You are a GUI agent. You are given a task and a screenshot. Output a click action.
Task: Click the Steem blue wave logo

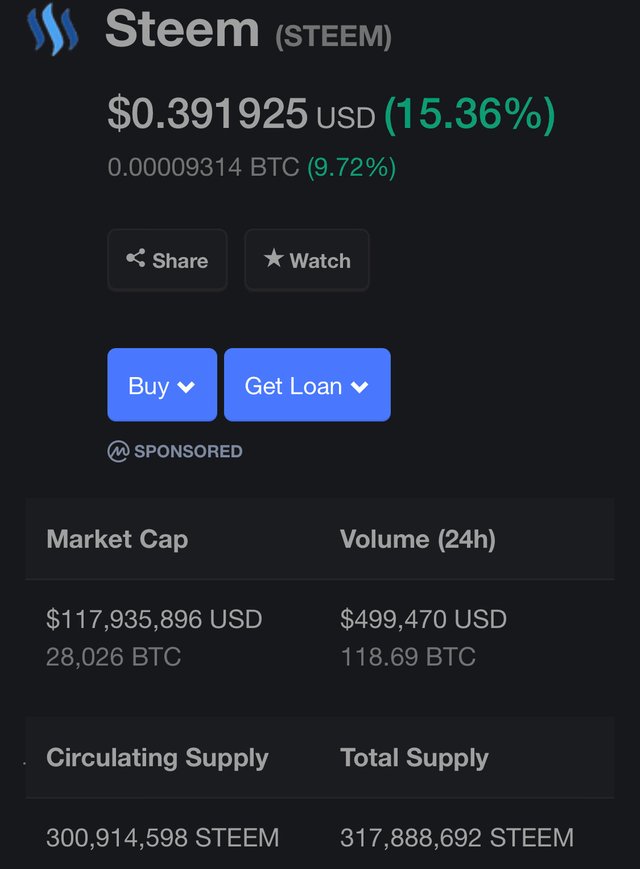(x=53, y=29)
